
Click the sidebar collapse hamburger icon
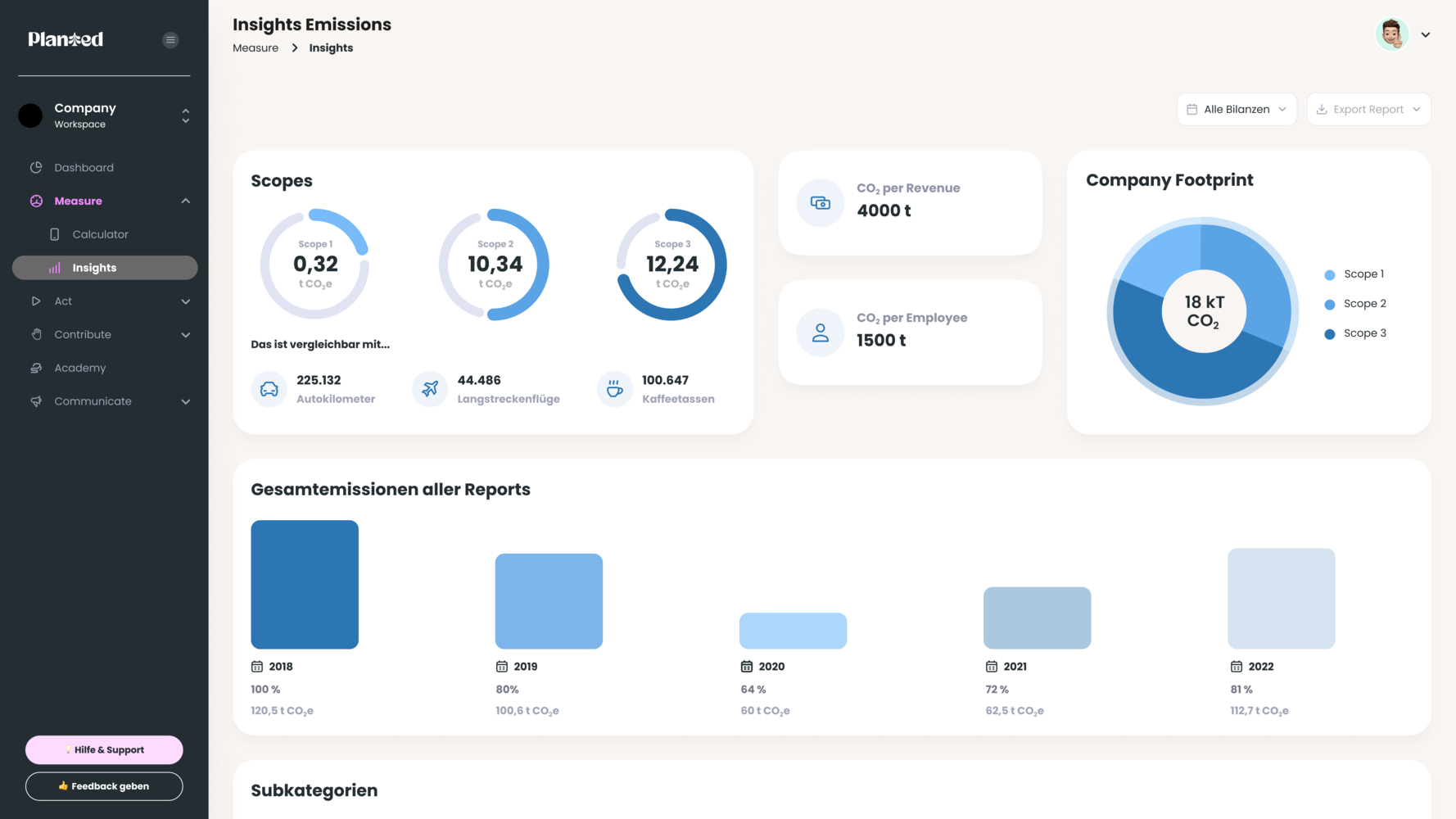coord(170,39)
